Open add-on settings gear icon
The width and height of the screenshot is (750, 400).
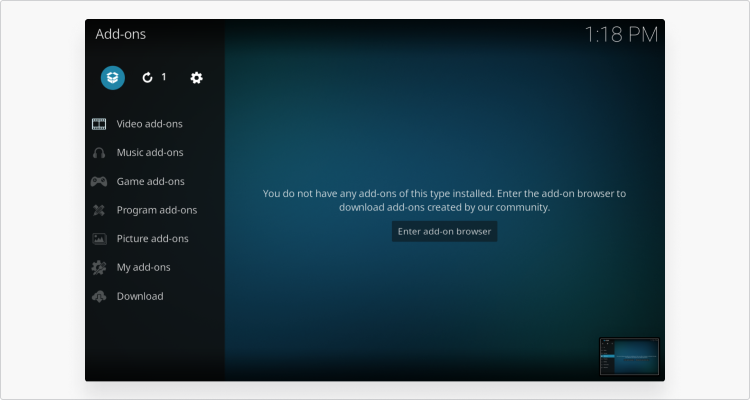pyautogui.click(x=197, y=78)
